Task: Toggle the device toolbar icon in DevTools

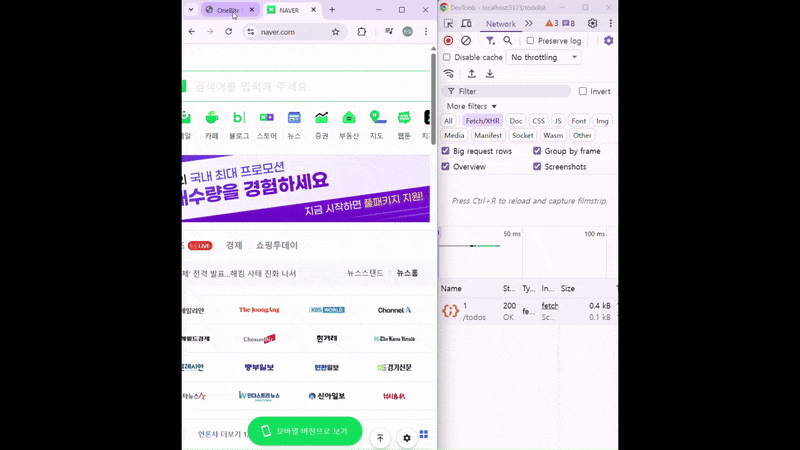Action: click(x=466, y=23)
